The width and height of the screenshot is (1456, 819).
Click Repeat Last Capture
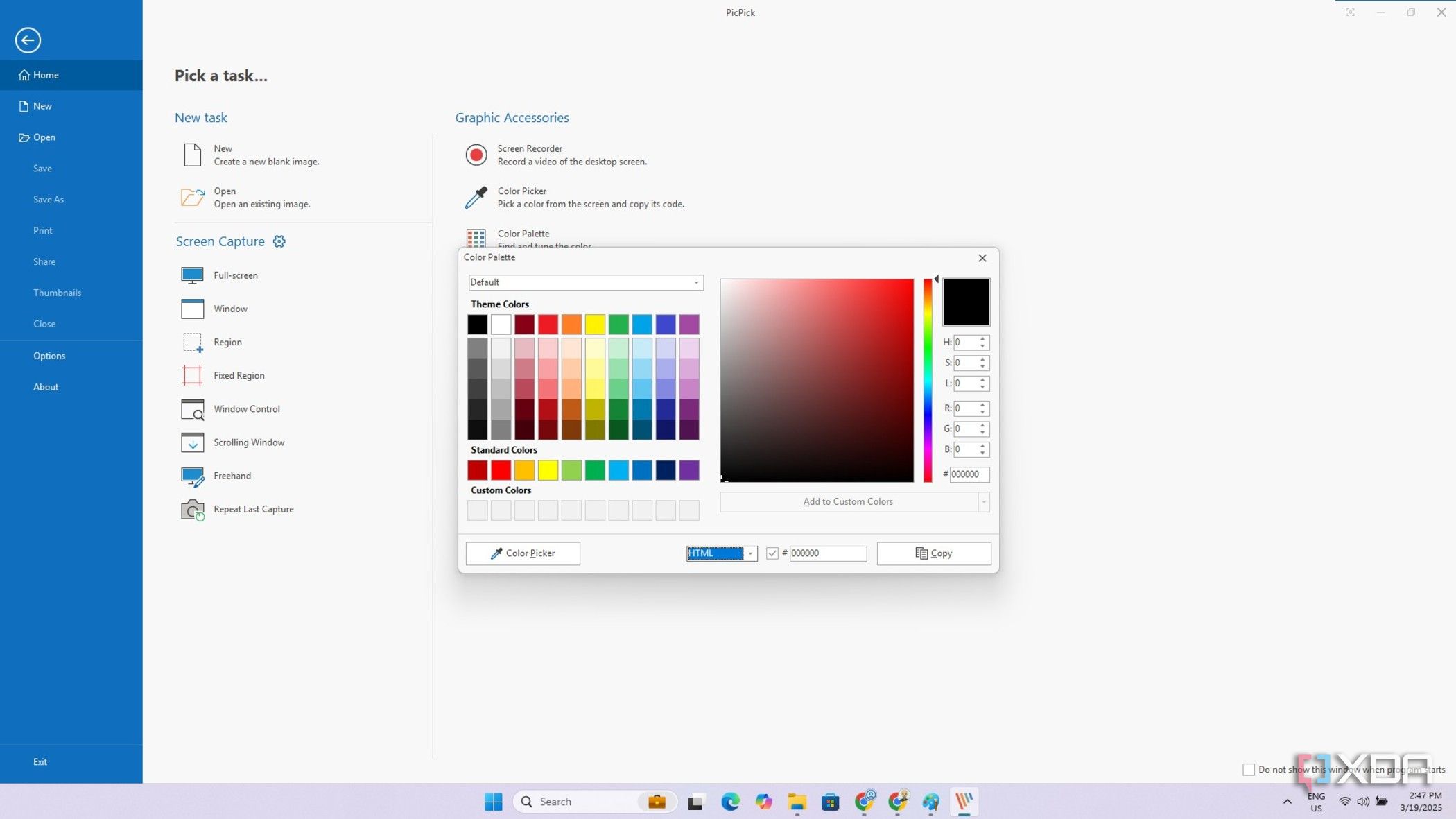coord(237,509)
